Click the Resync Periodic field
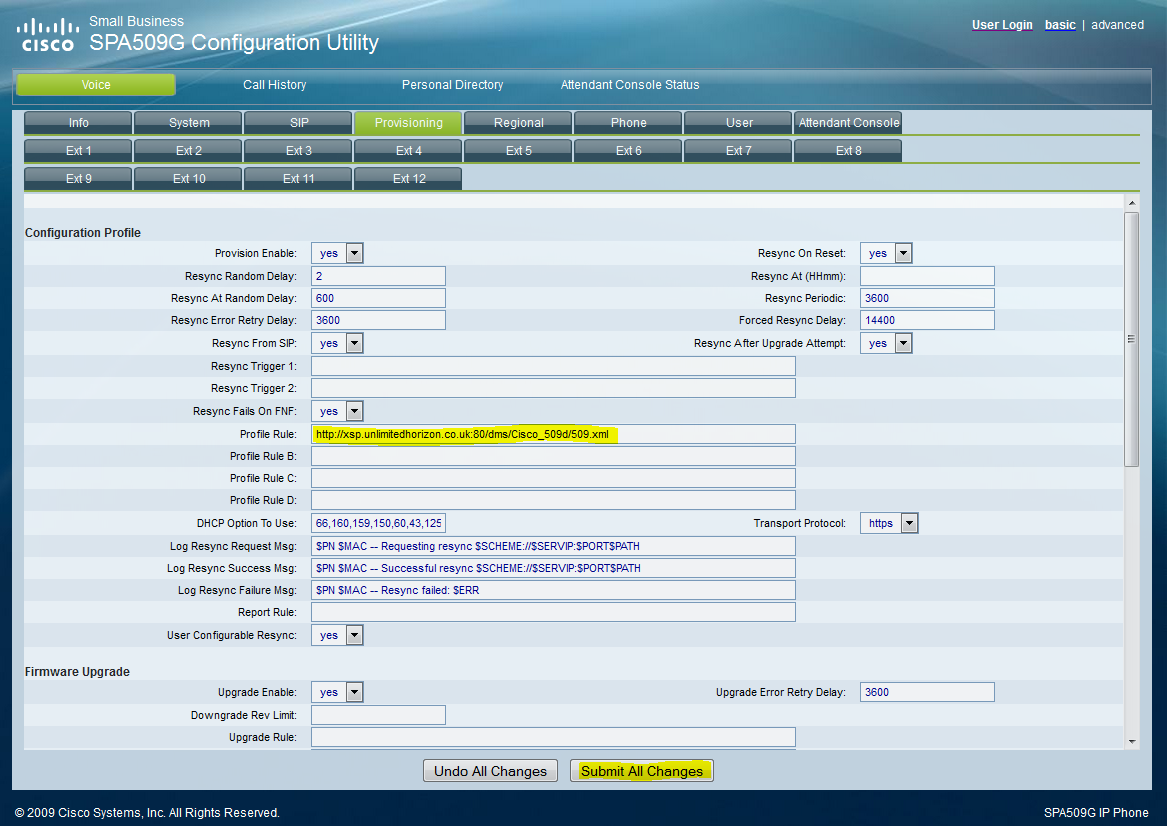Viewport: 1167px width, 826px height. [x=927, y=298]
